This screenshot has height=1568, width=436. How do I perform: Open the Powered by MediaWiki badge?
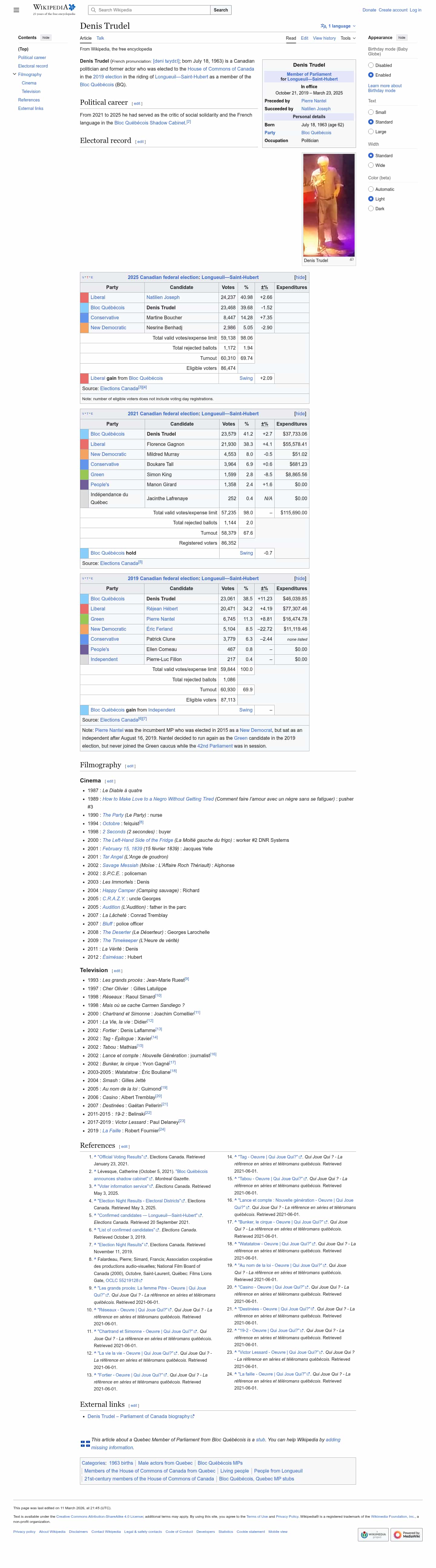tap(406, 1534)
